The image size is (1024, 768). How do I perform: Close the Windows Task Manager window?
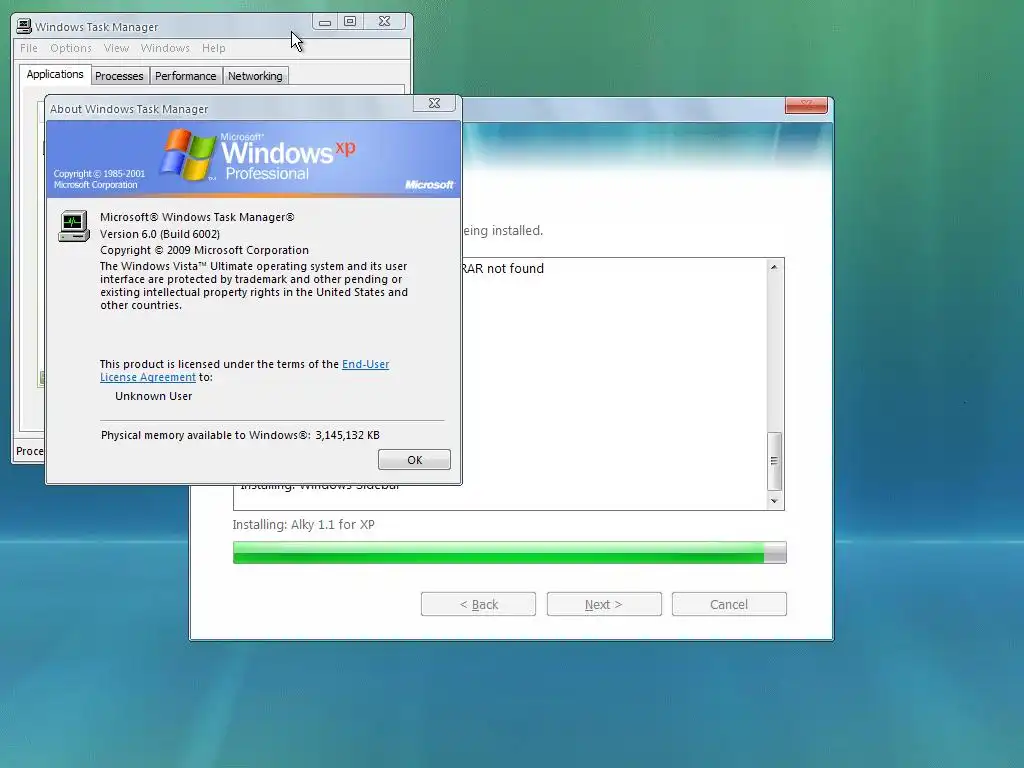pyautogui.click(x=385, y=22)
